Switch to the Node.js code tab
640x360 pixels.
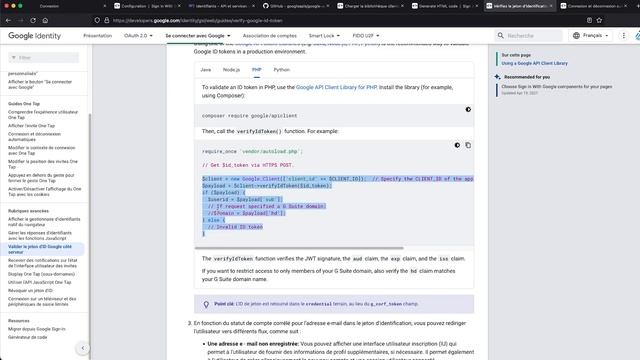coord(231,70)
